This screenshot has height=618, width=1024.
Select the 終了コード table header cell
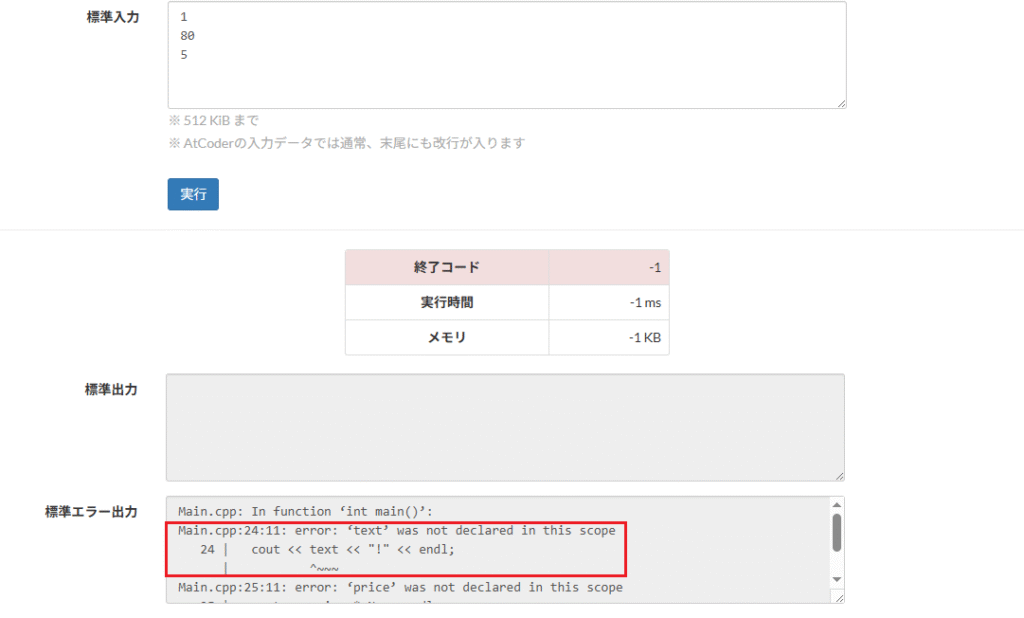(447, 267)
